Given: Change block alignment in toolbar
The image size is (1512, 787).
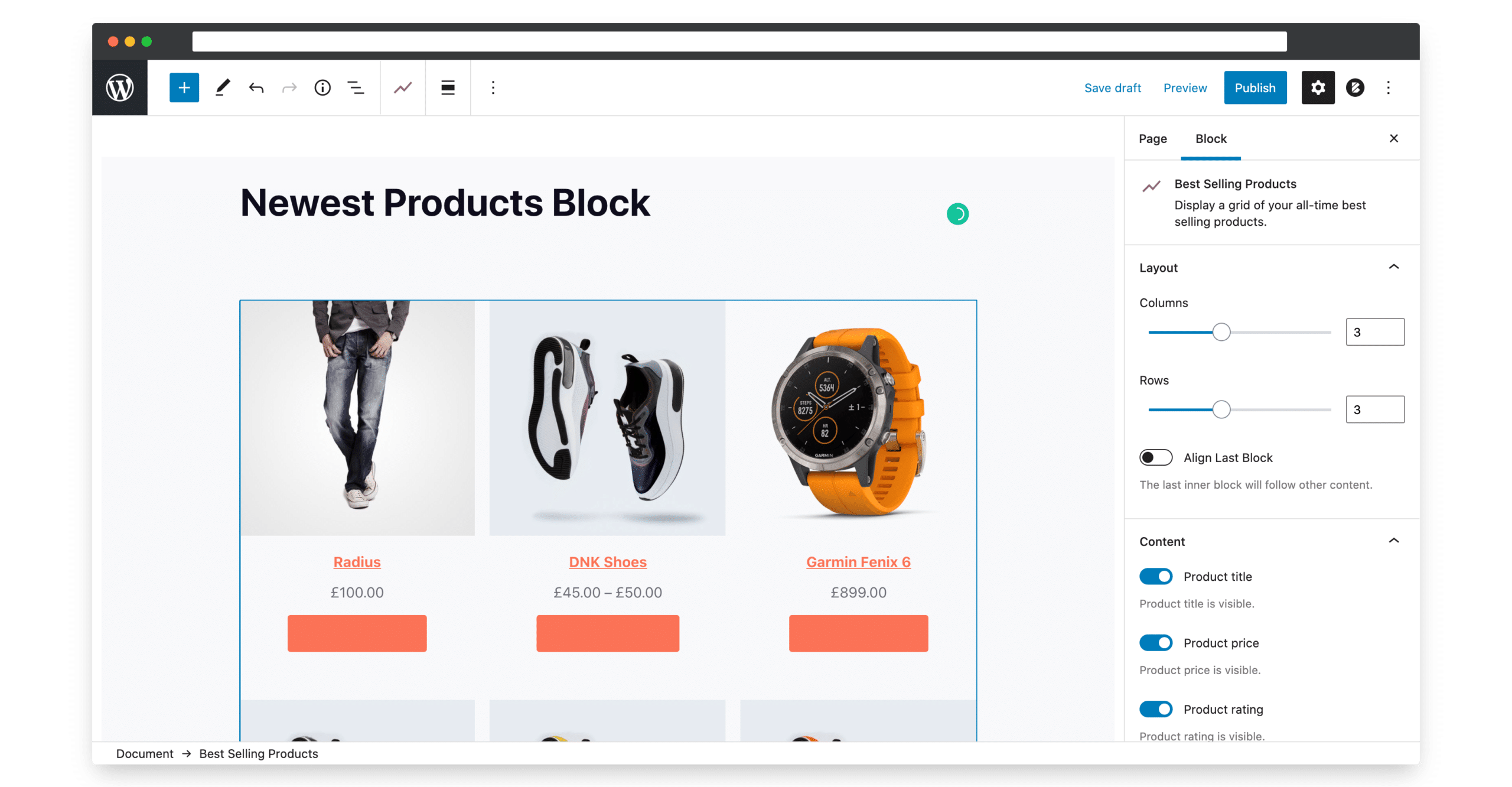Looking at the screenshot, I should click(x=448, y=87).
